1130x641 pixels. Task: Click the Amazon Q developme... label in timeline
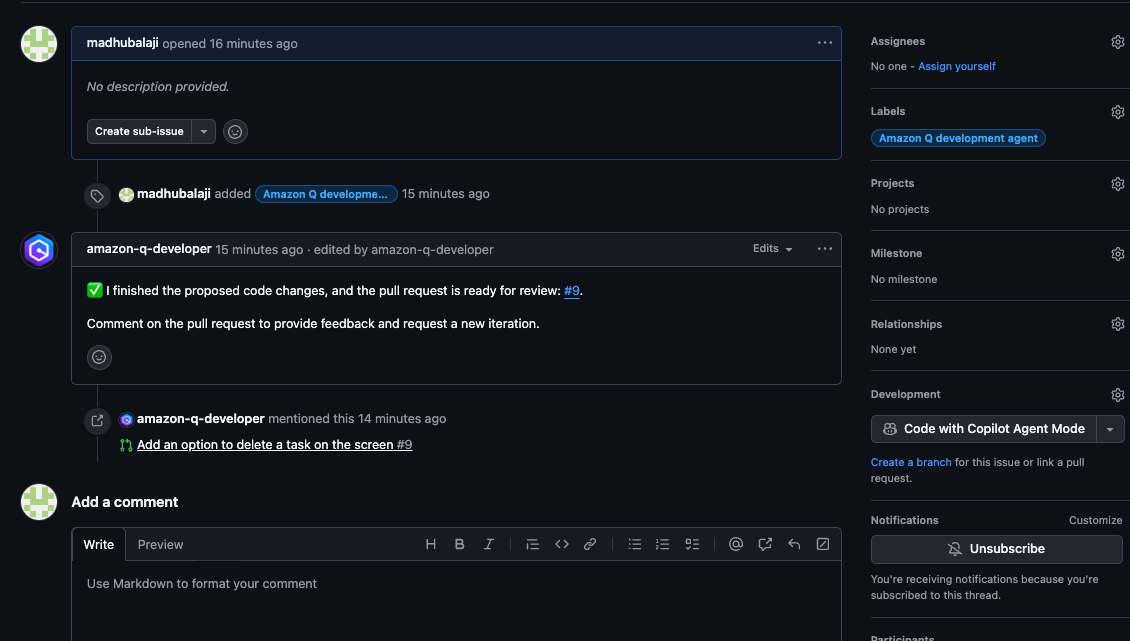click(326, 194)
